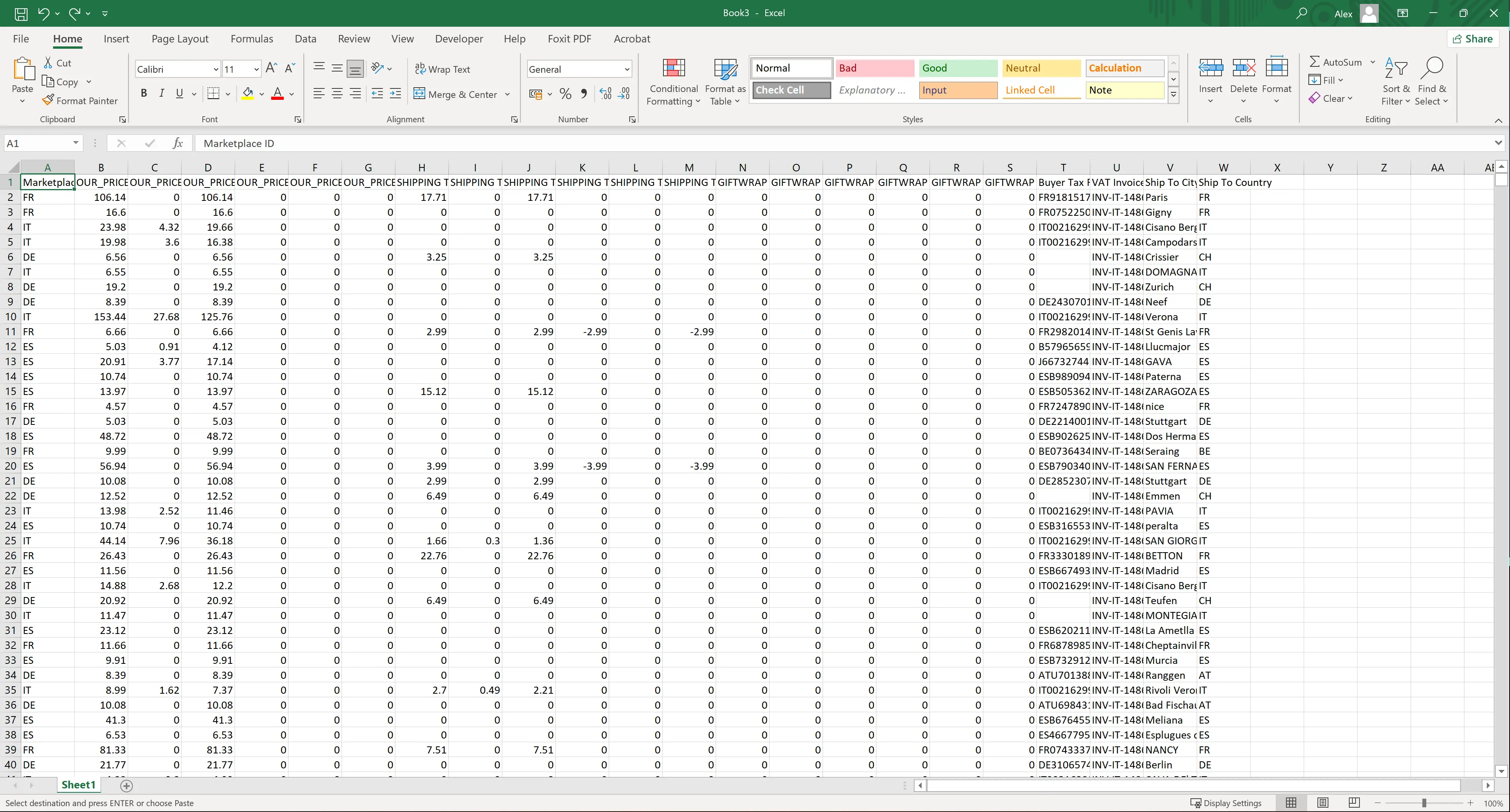The image size is (1510, 812).
Task: Click the Insert Function fx icon
Action: coord(178,143)
